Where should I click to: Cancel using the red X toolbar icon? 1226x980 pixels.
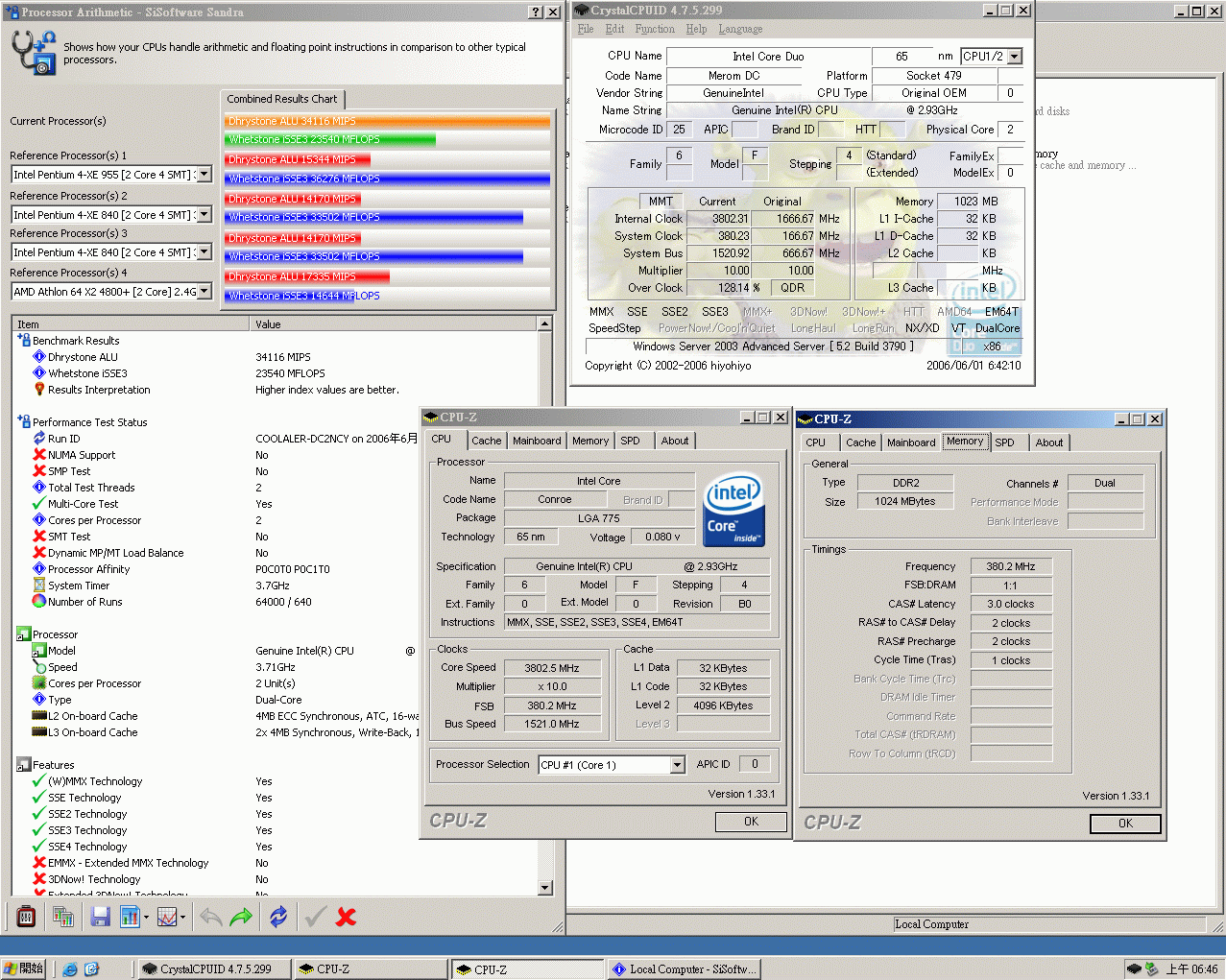[346, 917]
